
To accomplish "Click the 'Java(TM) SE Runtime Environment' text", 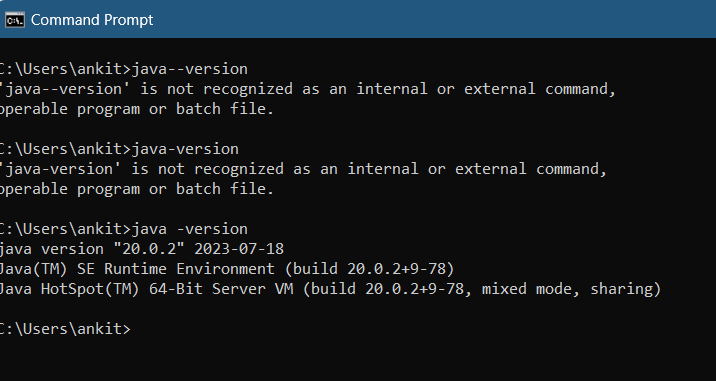I will point(137,269).
